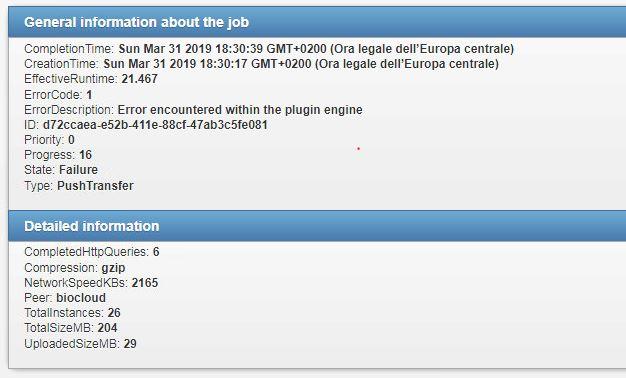
Task: Click the TotalInstances value 26
Action: pyautogui.click(x=114, y=313)
